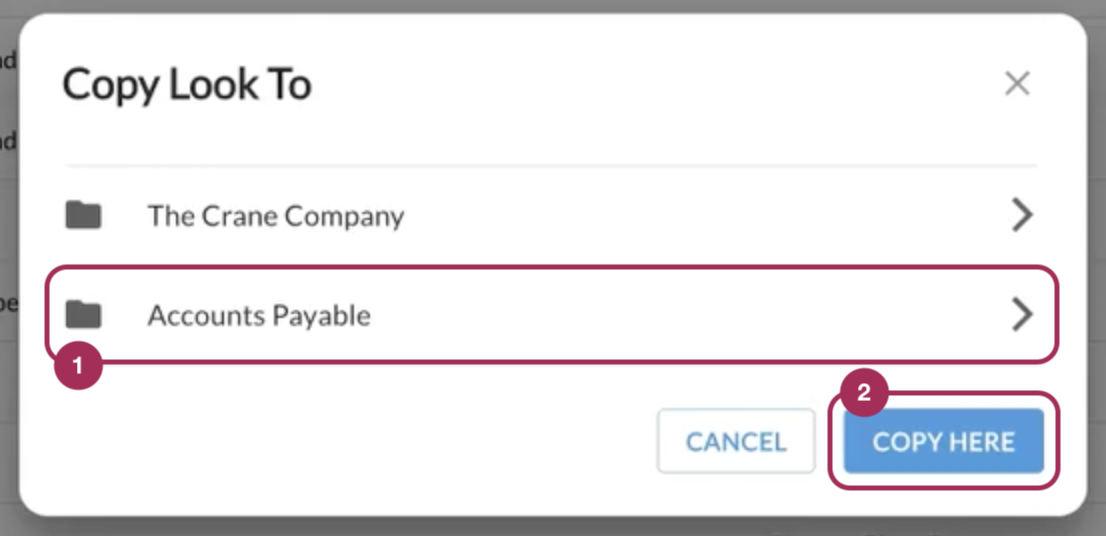1106x536 pixels.
Task: Click the Copy Look To dialog title
Action: (x=187, y=84)
